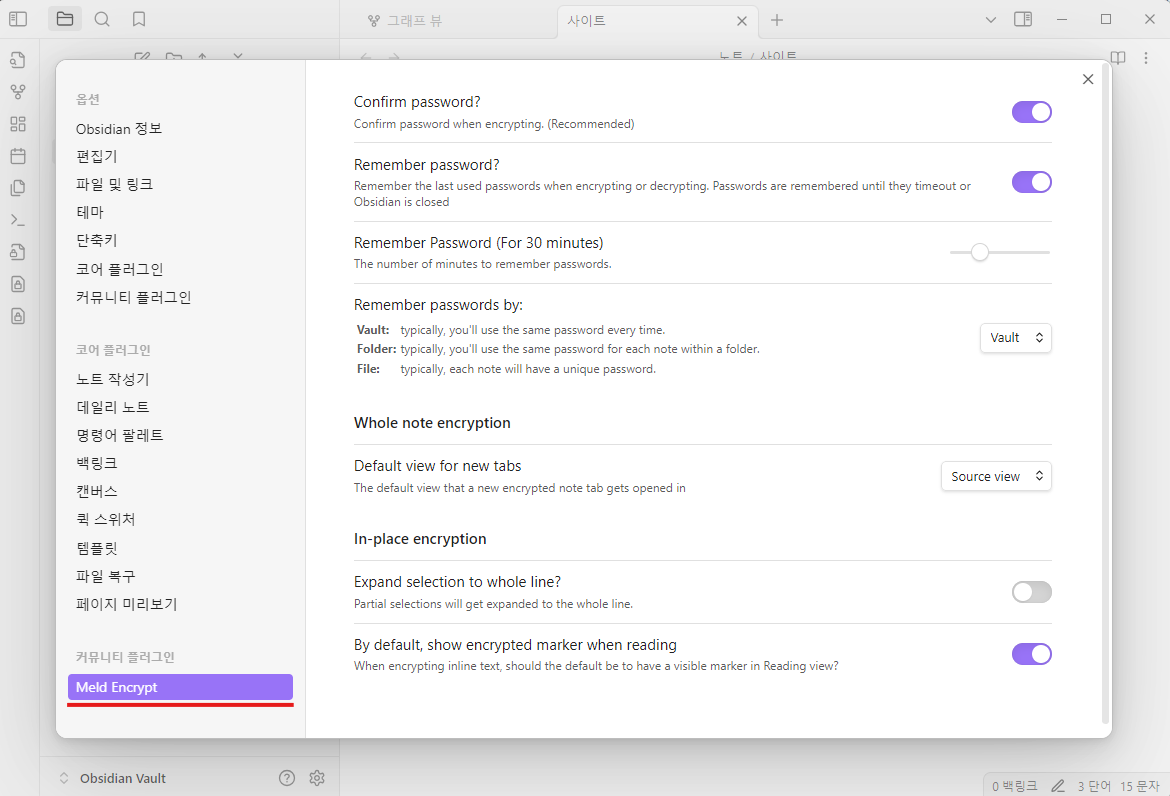Enable Expand selection to whole line
The image size is (1170, 796).
click(x=1031, y=592)
